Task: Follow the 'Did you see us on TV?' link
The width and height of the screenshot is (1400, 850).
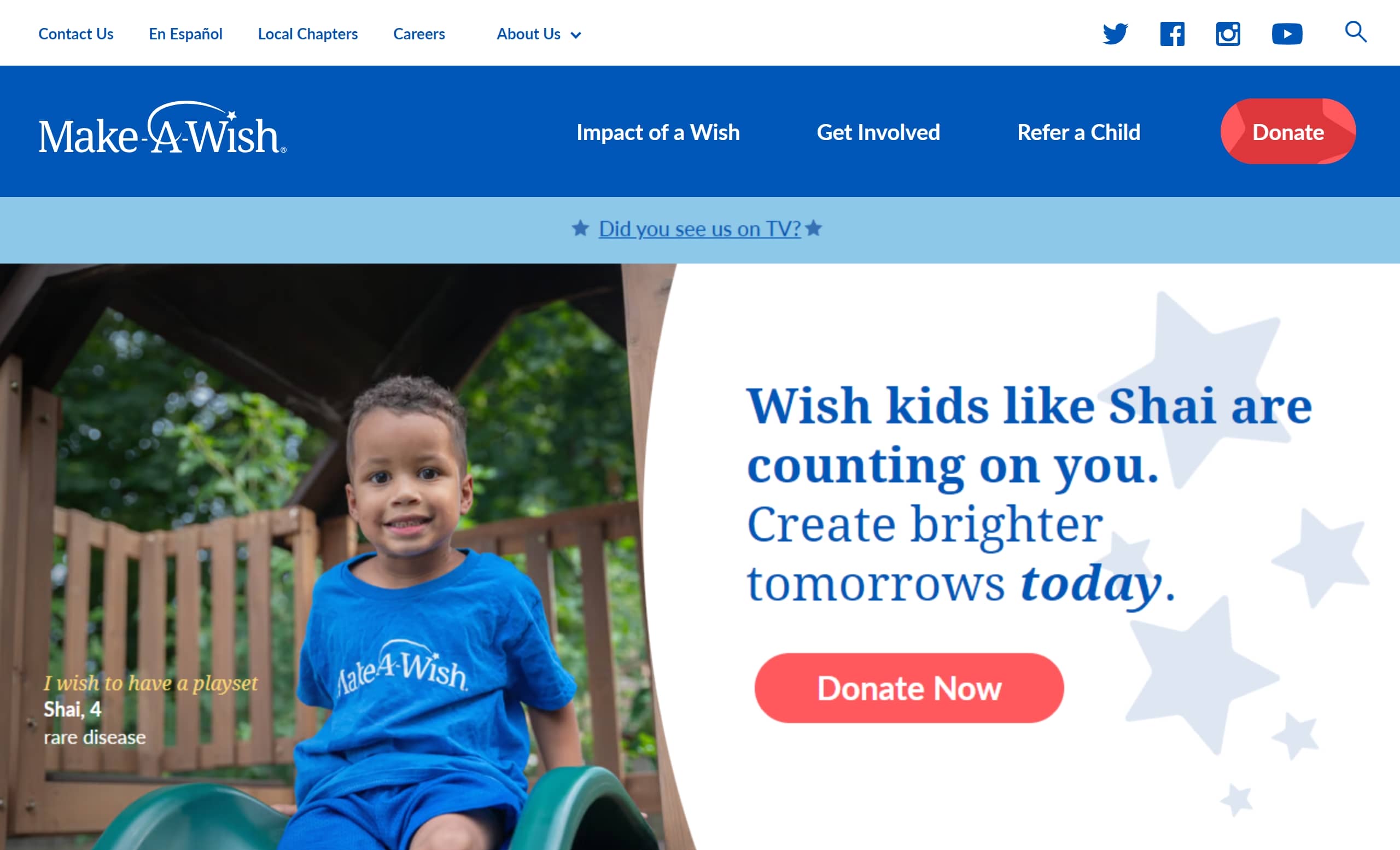Action: coord(700,229)
